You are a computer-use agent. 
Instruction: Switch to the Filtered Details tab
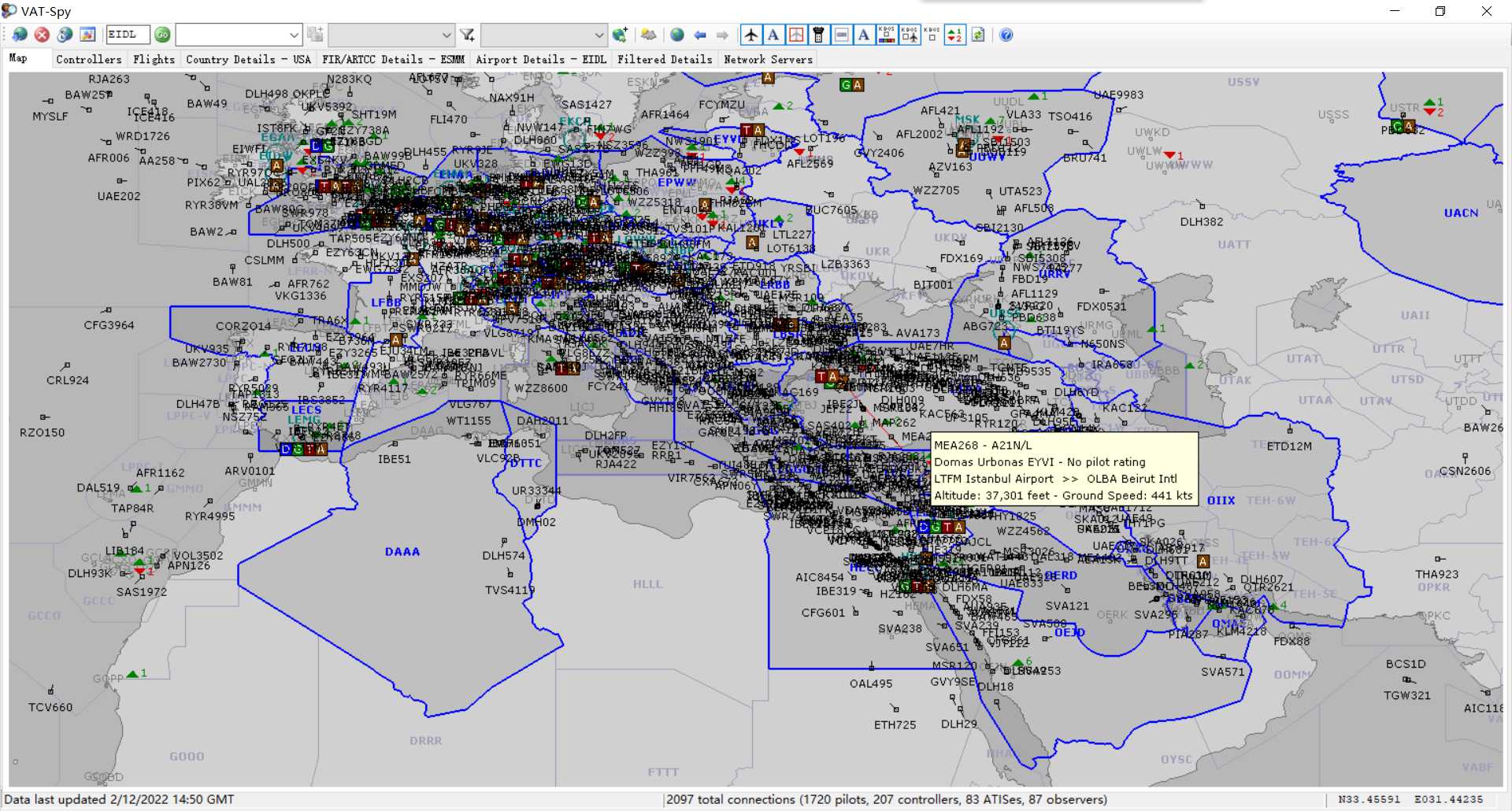click(665, 59)
